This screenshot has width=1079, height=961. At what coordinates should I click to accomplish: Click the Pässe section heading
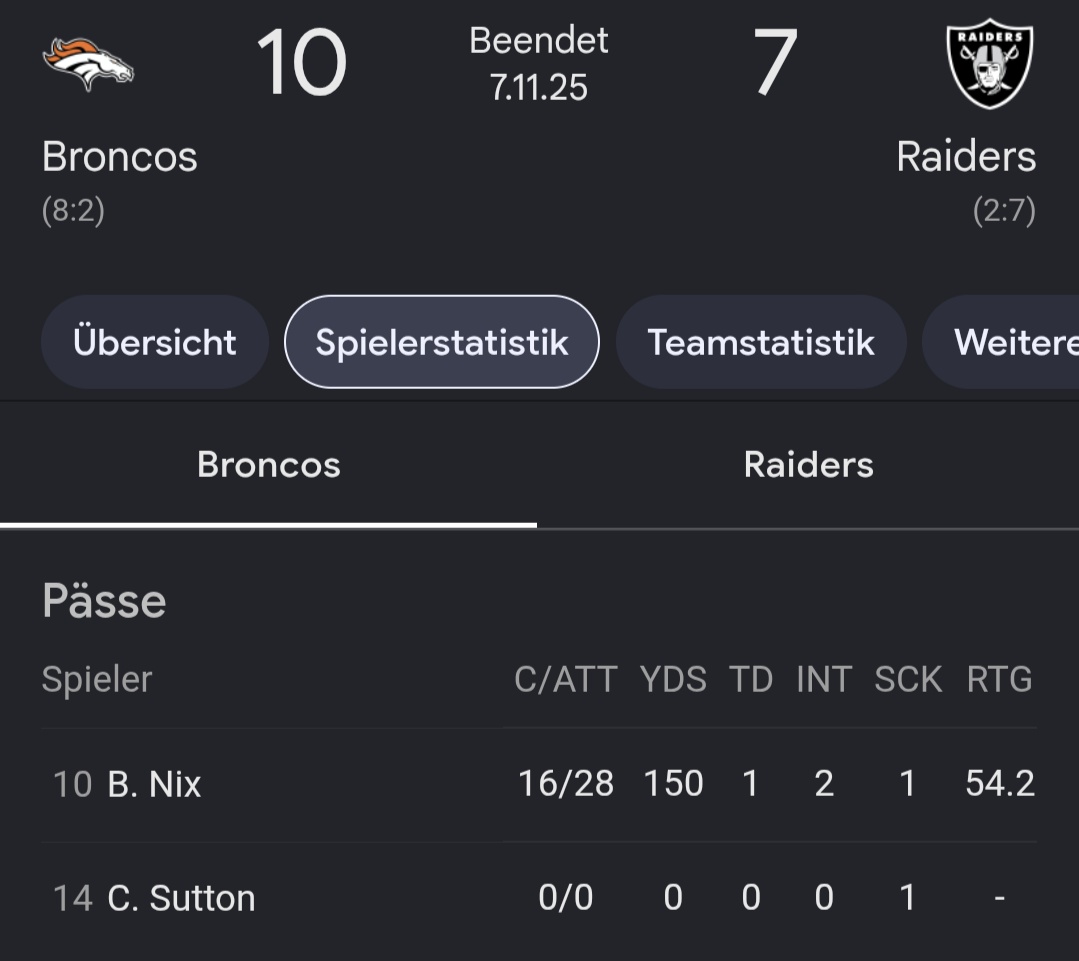[104, 601]
